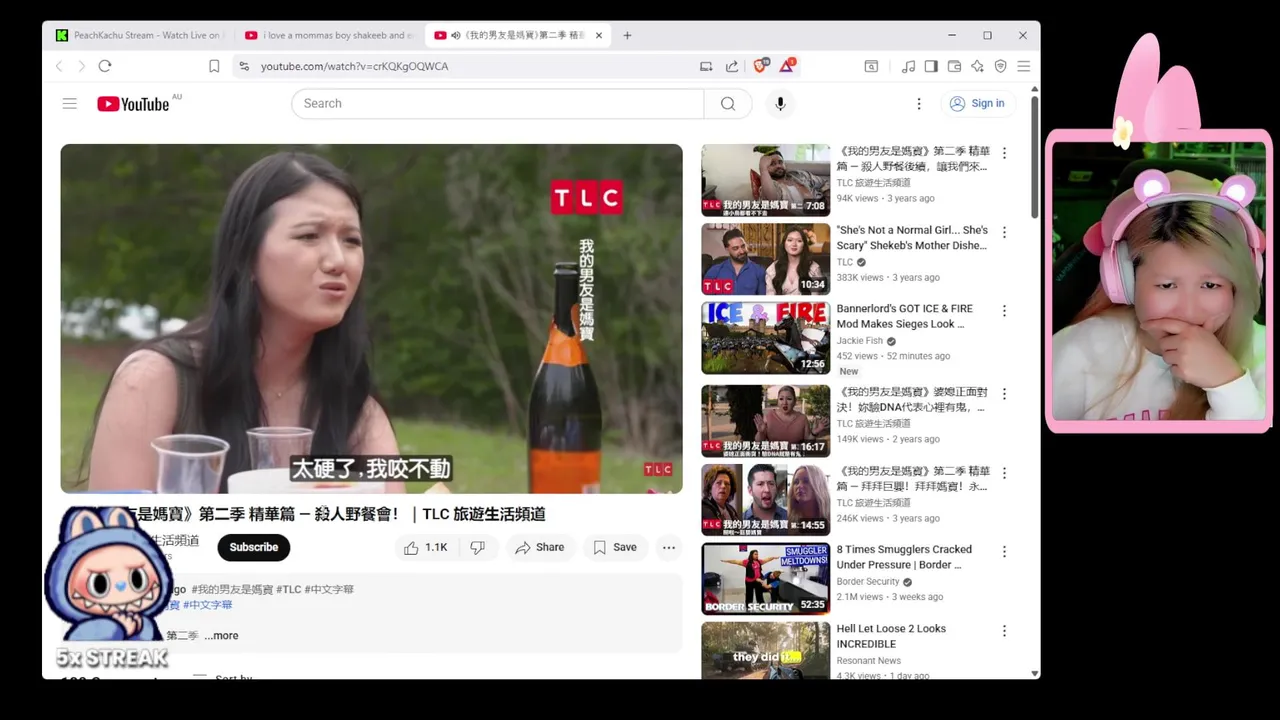1280x720 pixels.
Task: Open options for 殺人野餐後續 video
Action: tap(1004, 153)
